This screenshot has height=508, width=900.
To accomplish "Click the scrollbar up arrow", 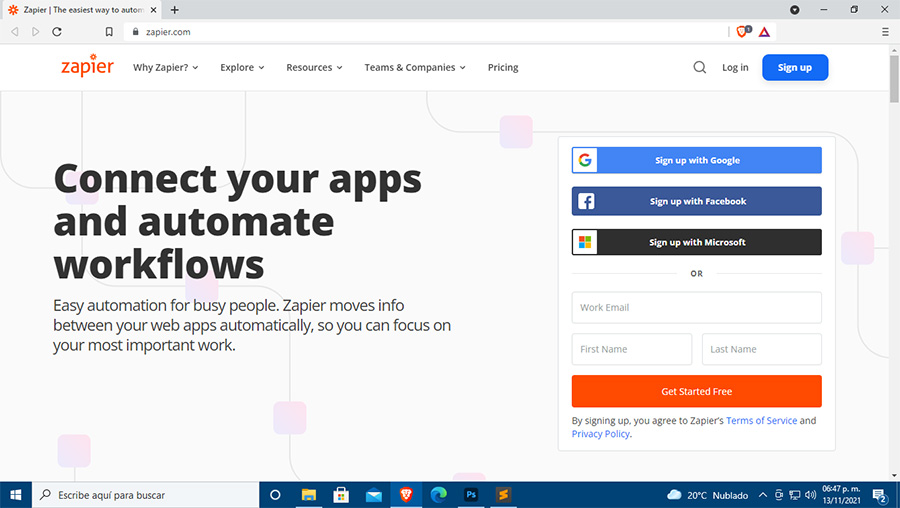I will (894, 51).
